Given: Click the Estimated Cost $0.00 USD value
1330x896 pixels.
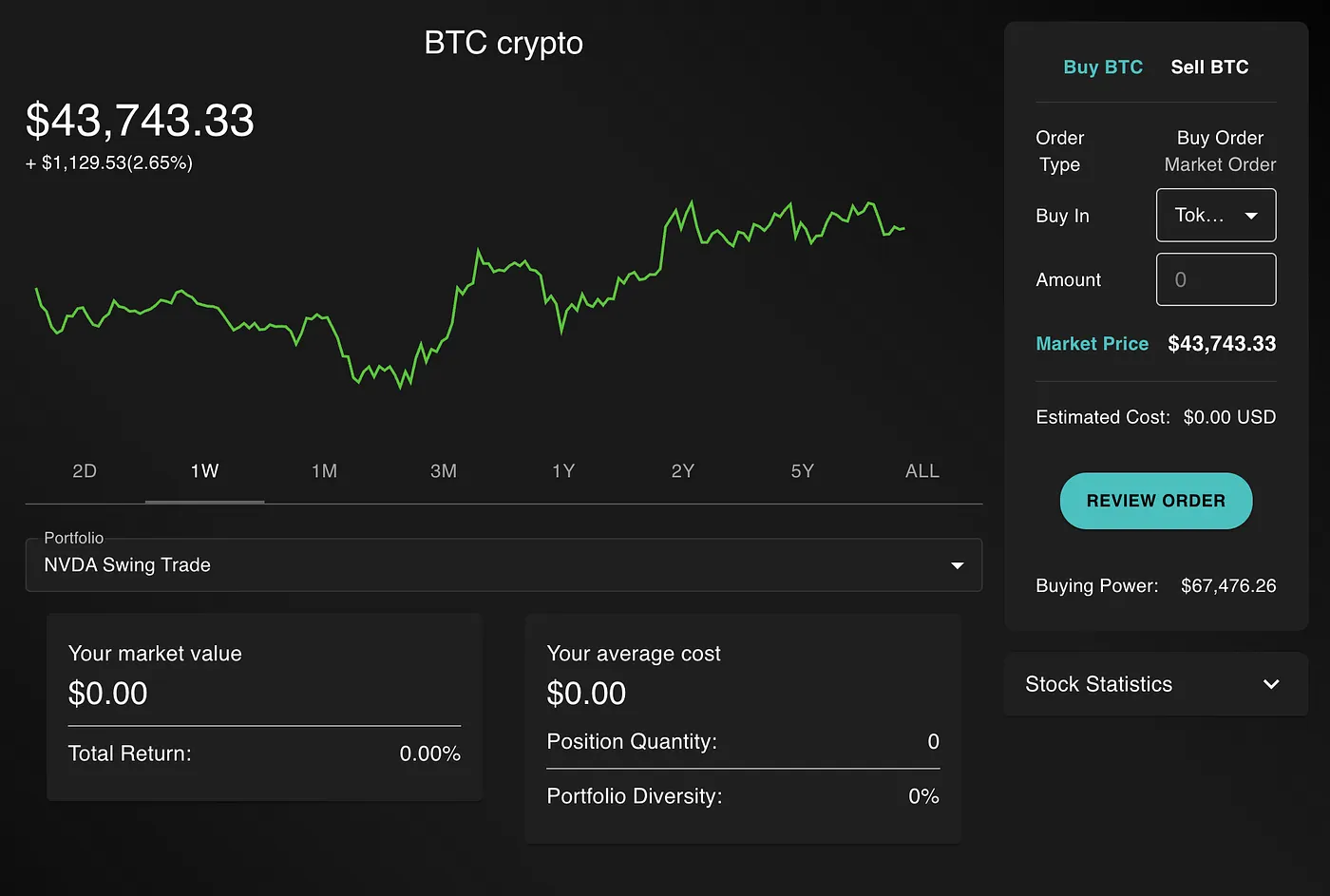Looking at the screenshot, I should pos(1229,417).
